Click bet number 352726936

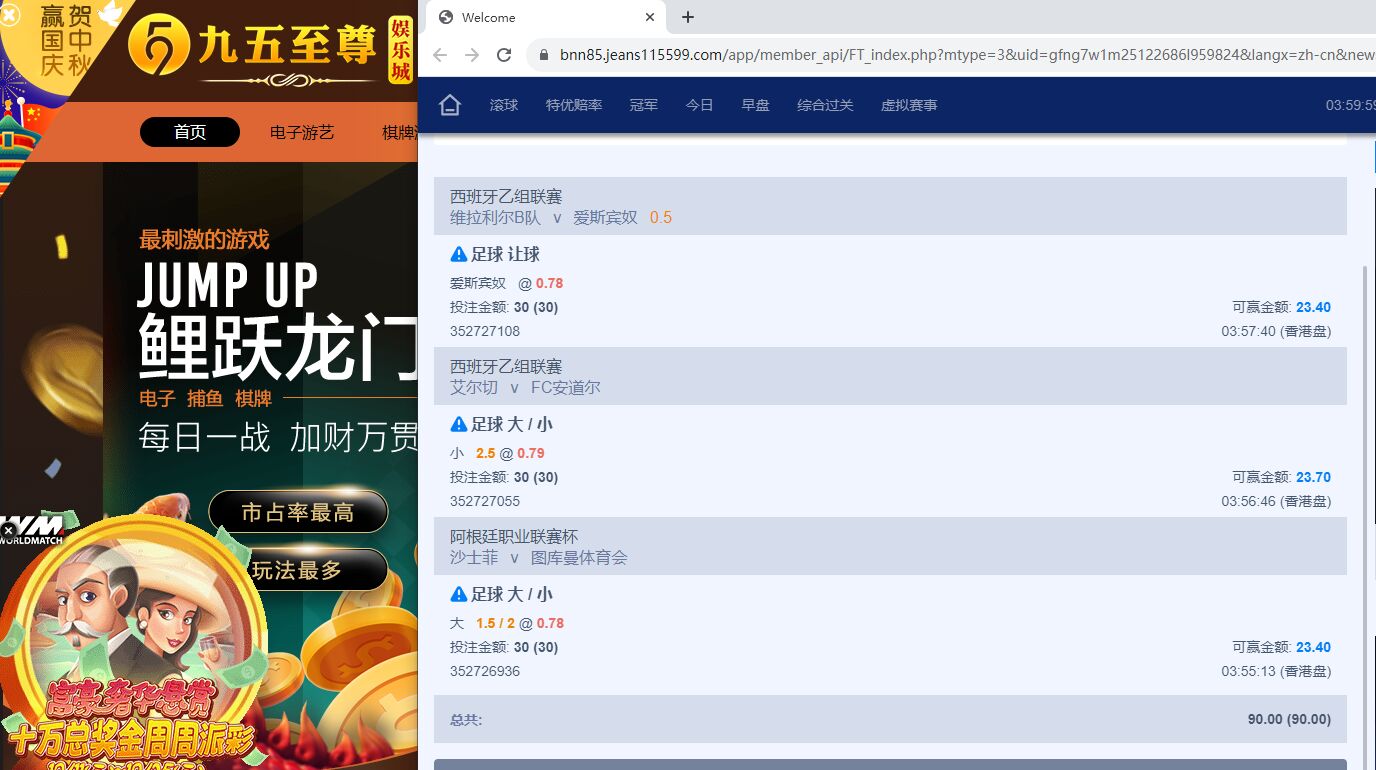485,671
